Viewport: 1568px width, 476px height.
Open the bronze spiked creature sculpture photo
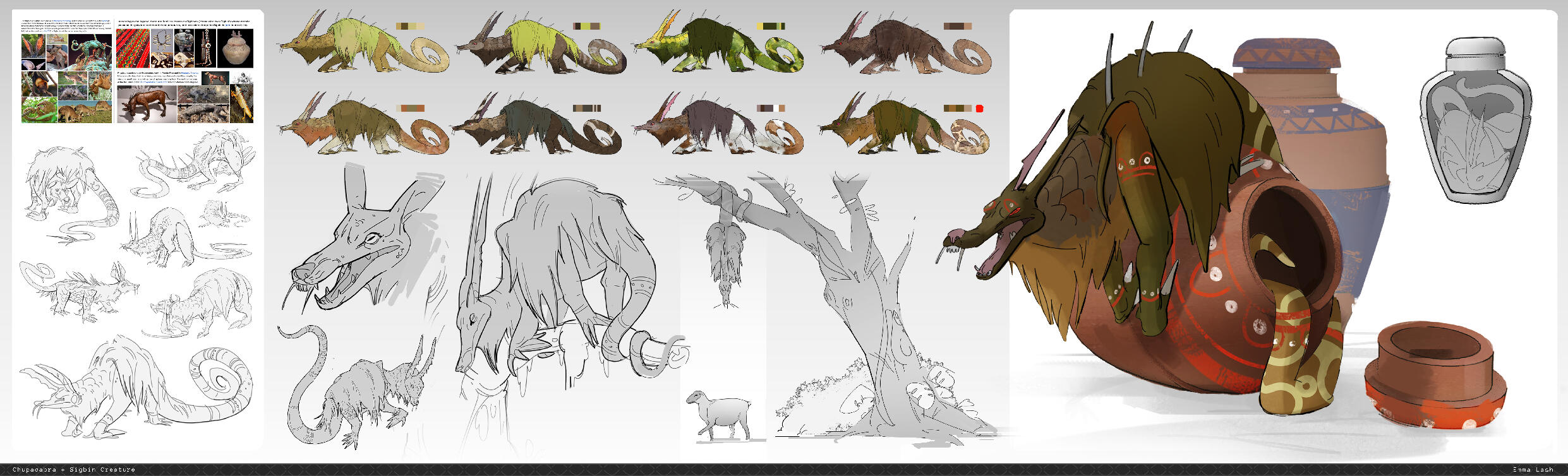[x=146, y=104]
